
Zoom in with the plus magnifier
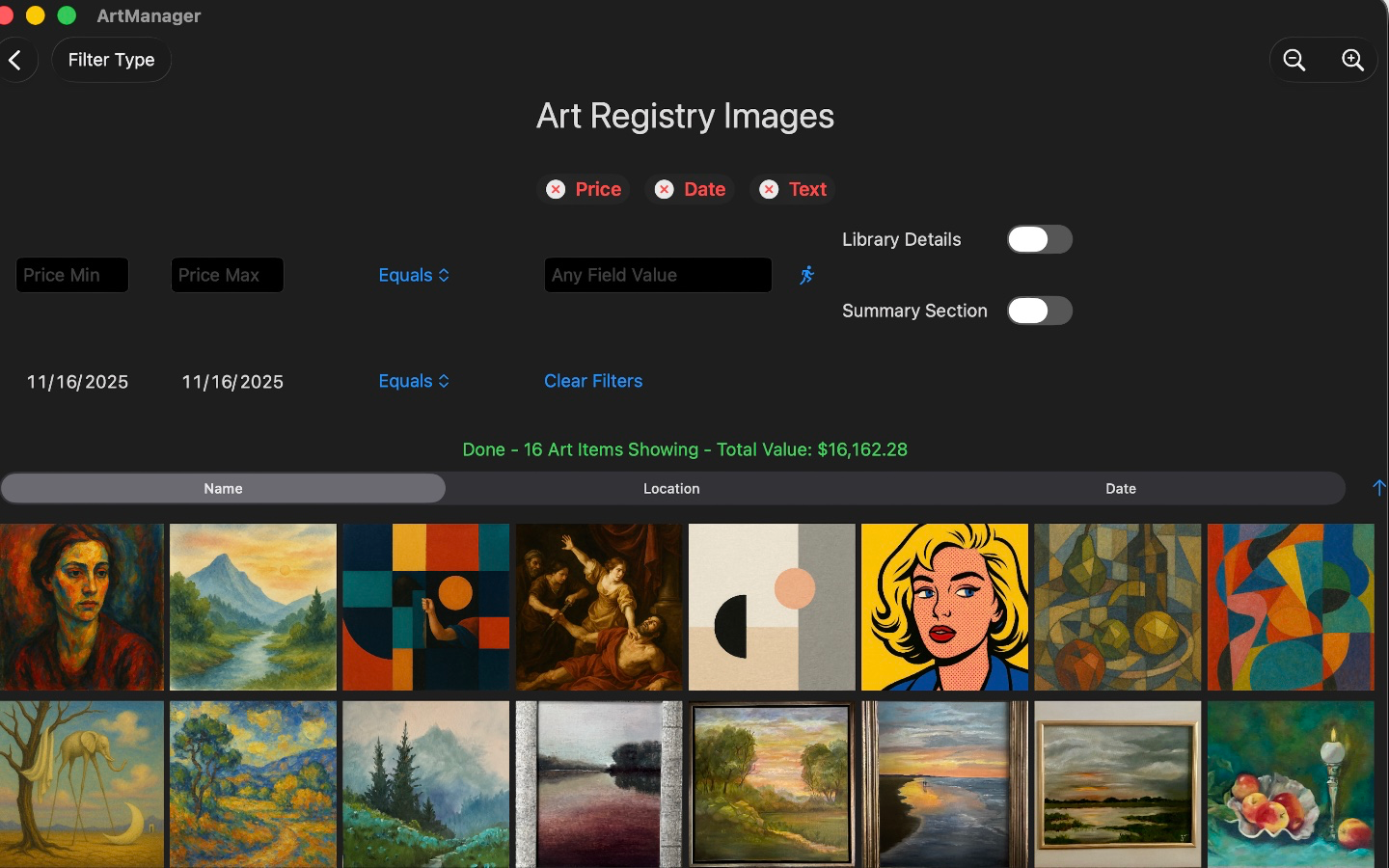[1352, 60]
